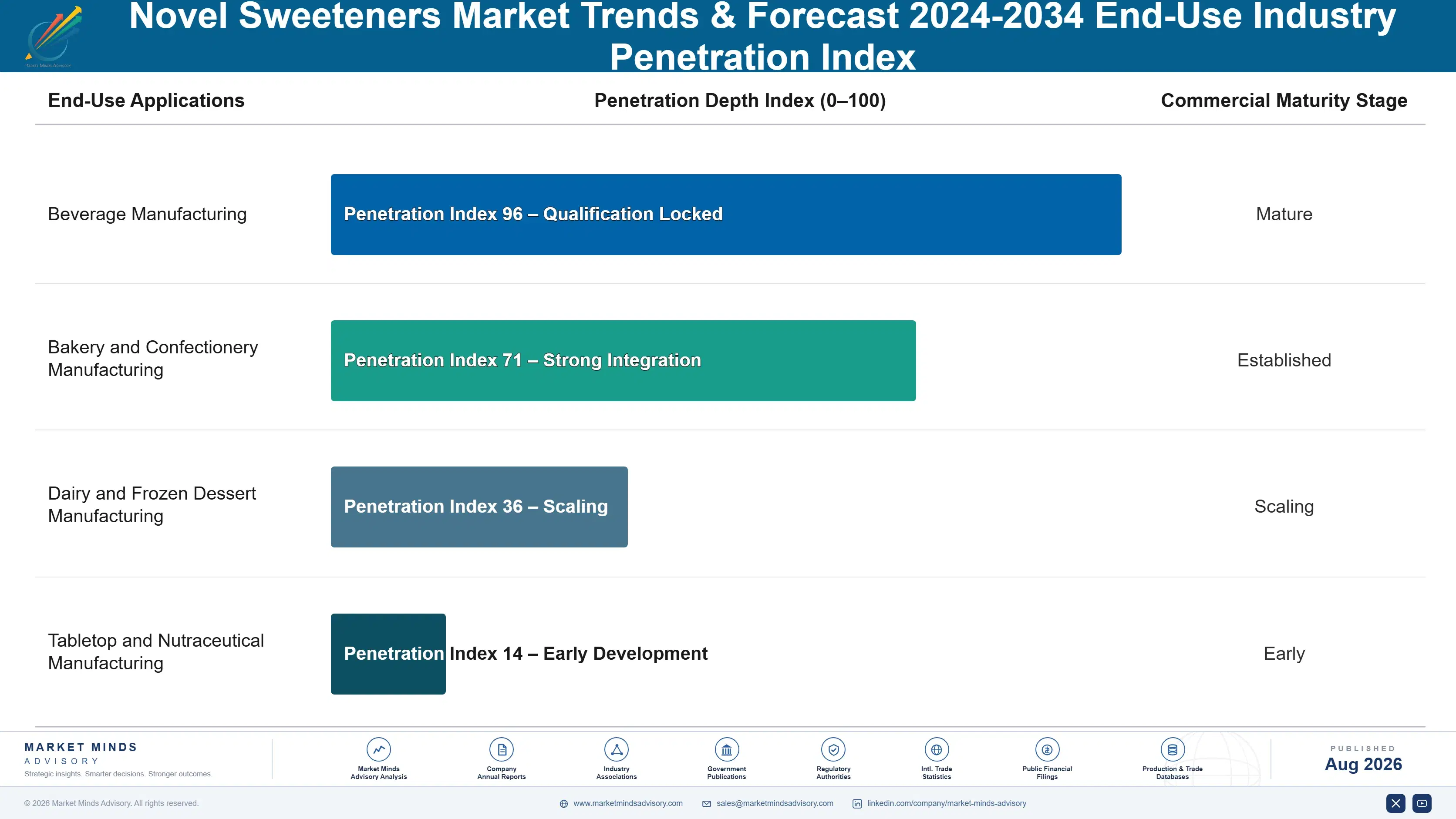Click the Early maturity stage value
Viewport: 1456px width, 819px height.
coord(1284,654)
